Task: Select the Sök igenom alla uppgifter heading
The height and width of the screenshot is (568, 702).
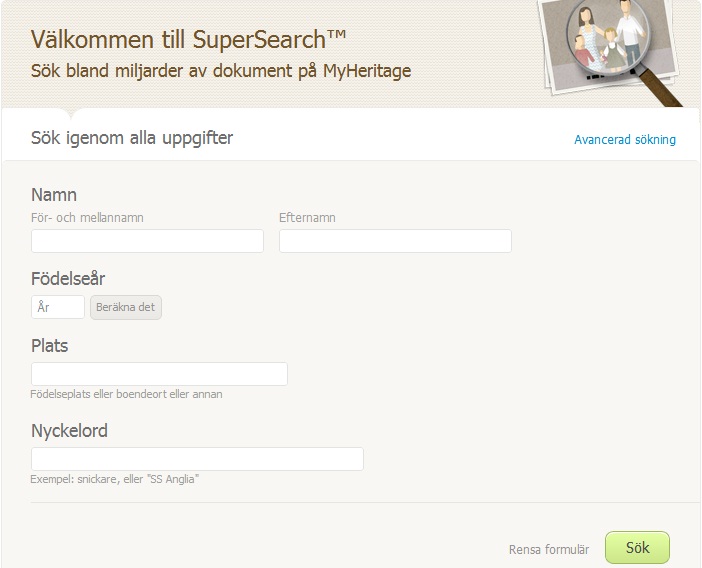Action: coord(132,138)
